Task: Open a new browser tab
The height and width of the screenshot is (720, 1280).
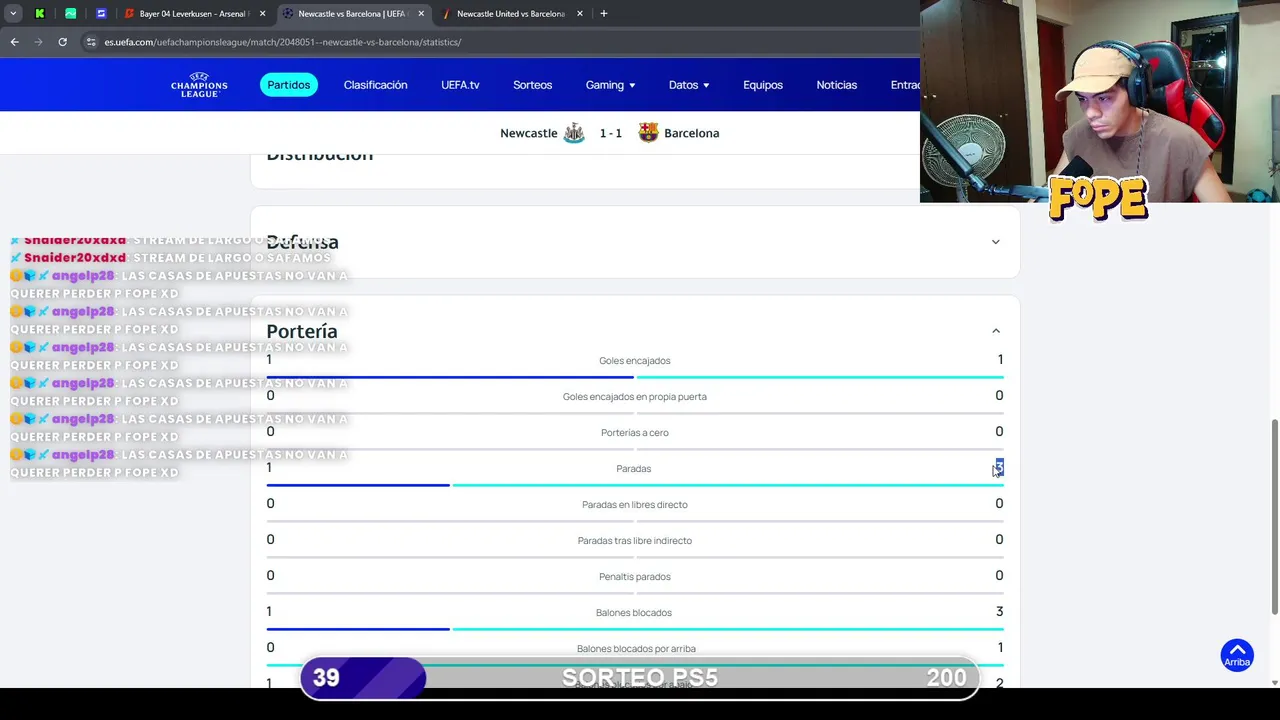Action: pyautogui.click(x=603, y=14)
